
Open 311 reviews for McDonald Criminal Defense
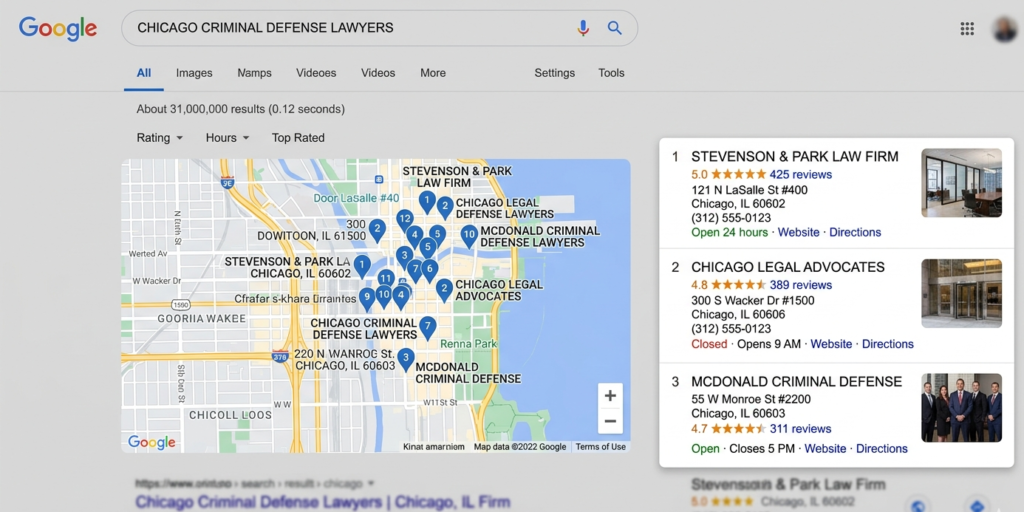pyautogui.click(x=801, y=428)
